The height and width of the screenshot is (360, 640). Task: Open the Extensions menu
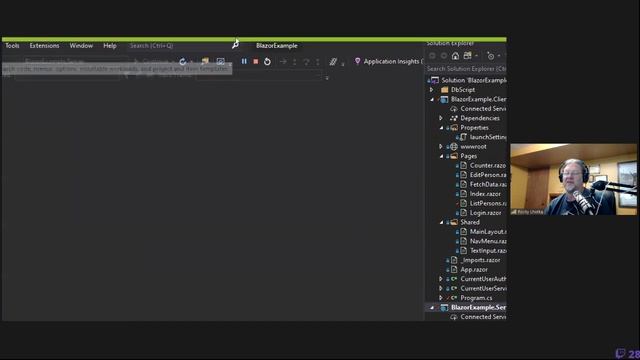coord(44,46)
